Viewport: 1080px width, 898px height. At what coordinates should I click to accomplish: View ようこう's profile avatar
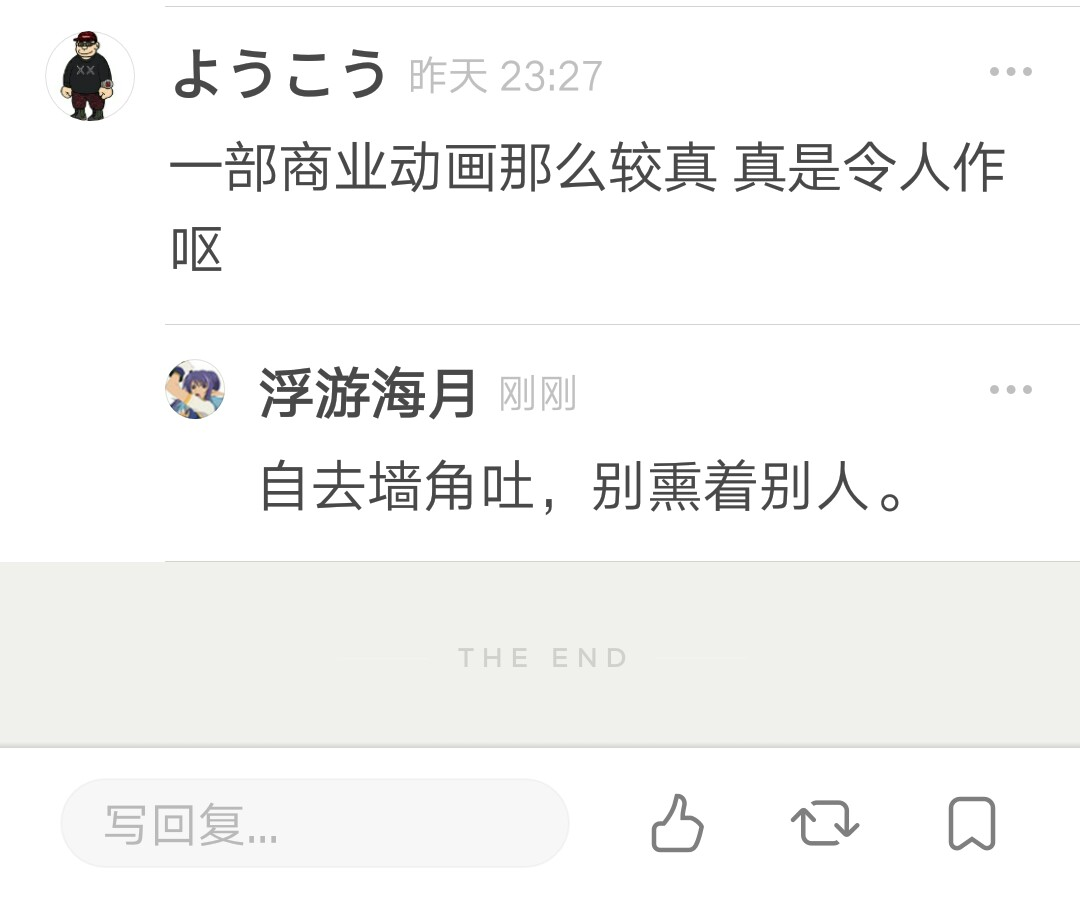tap(90, 76)
